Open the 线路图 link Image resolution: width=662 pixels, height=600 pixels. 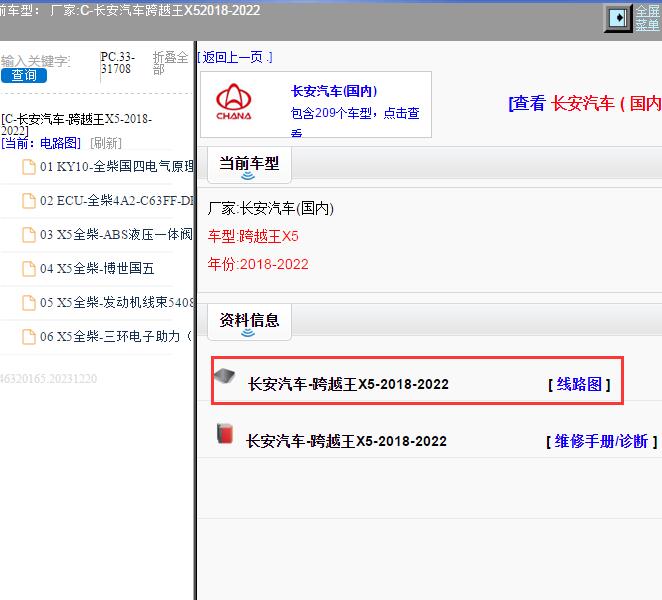click(x=579, y=384)
